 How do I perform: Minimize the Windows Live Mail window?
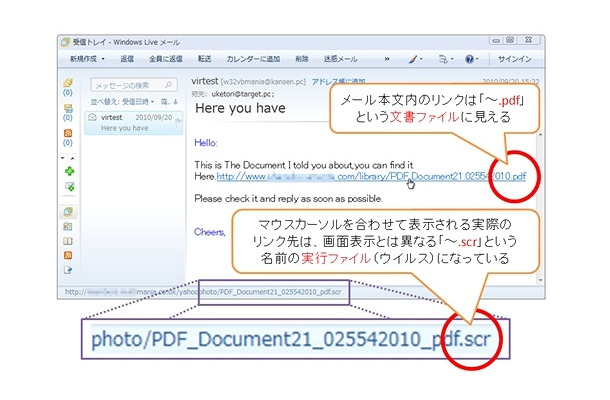(496, 40)
